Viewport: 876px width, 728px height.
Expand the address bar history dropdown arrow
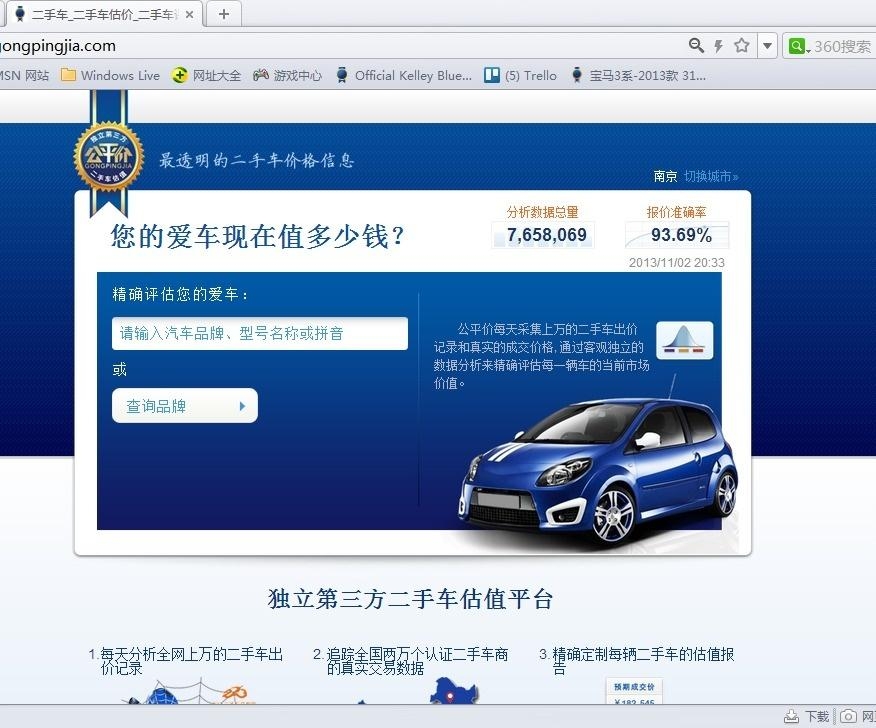[767, 46]
